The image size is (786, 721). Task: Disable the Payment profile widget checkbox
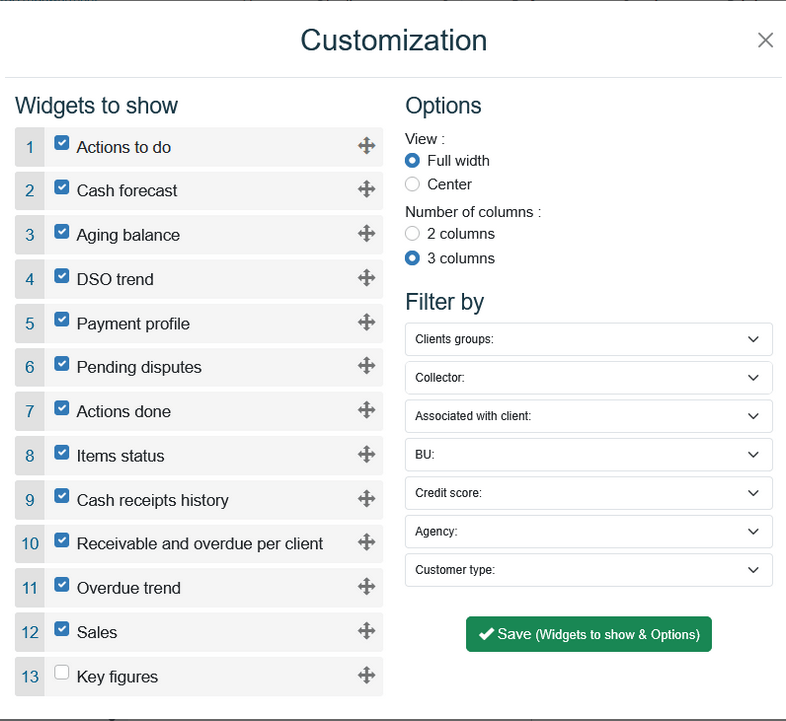click(x=62, y=320)
